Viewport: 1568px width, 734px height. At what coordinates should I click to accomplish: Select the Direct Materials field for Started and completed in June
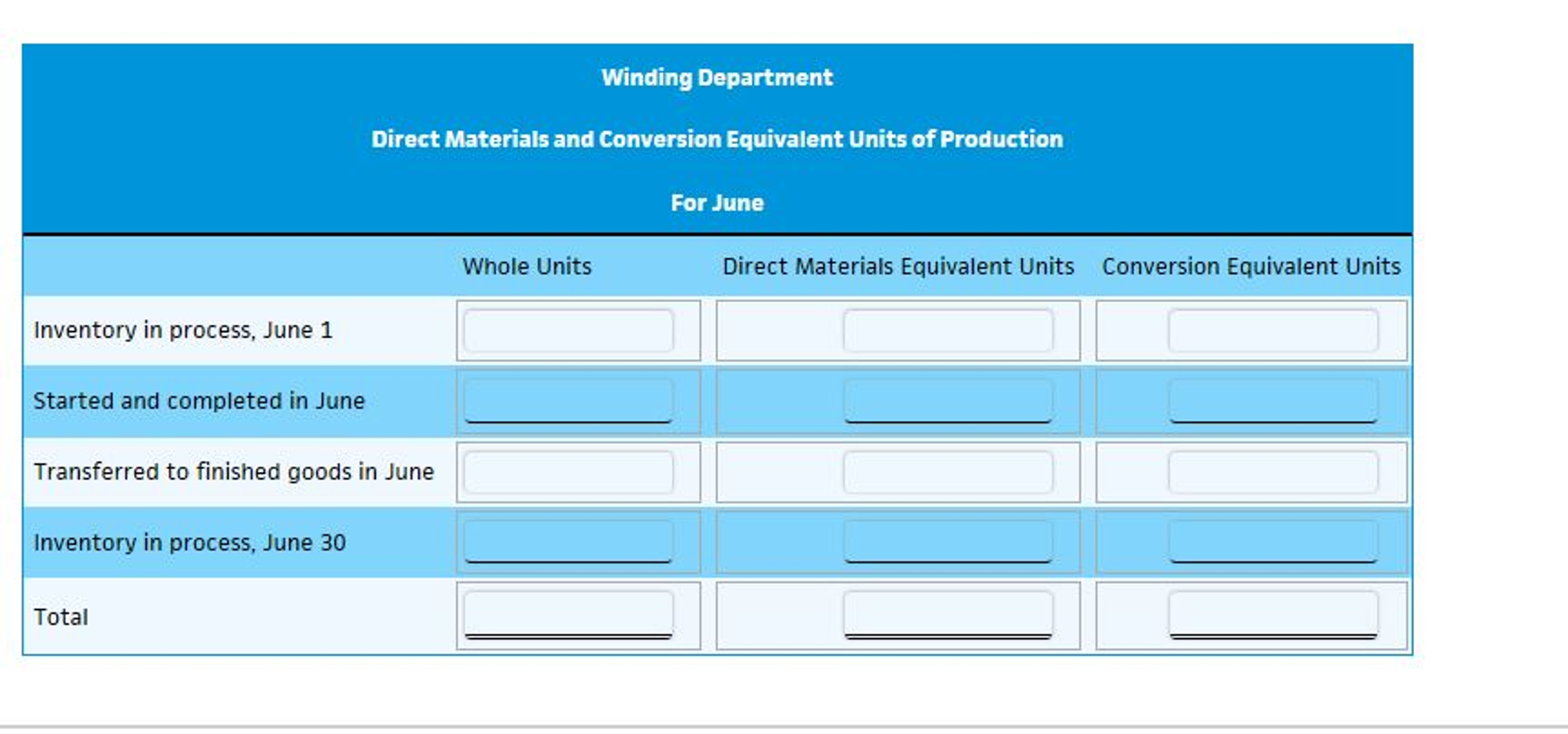[950, 400]
